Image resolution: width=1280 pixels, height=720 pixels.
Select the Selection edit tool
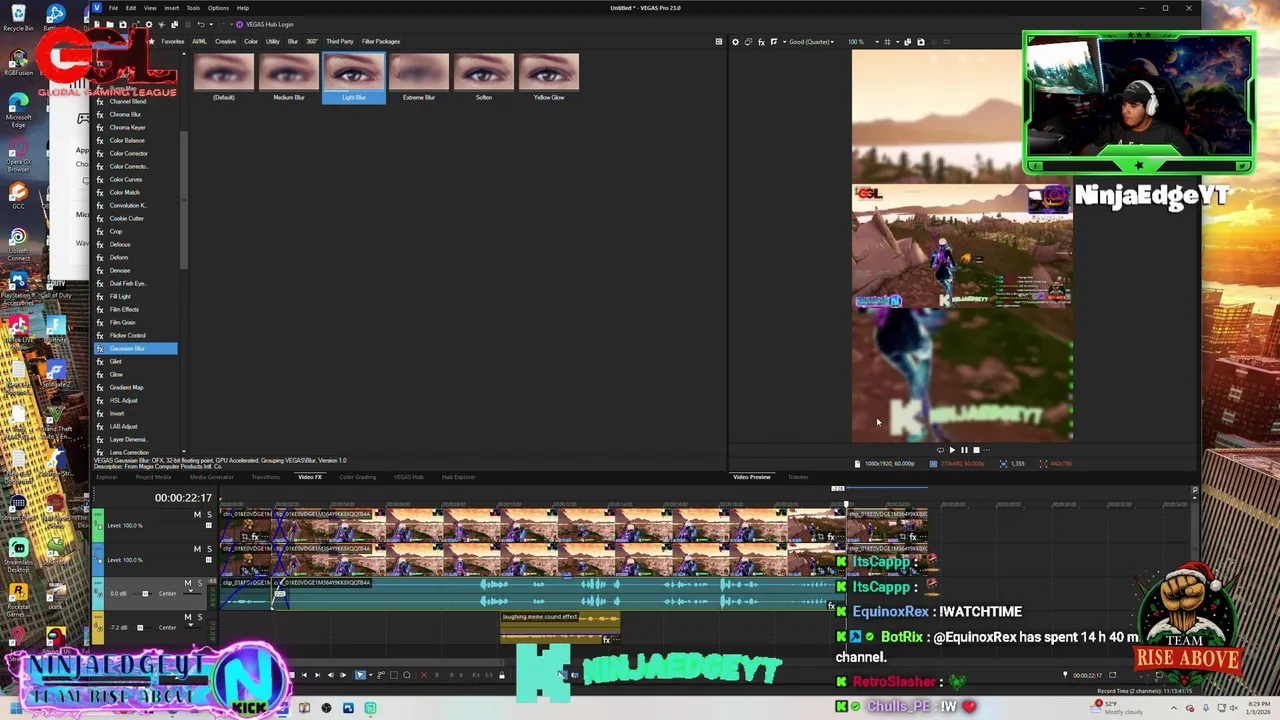tap(394, 675)
